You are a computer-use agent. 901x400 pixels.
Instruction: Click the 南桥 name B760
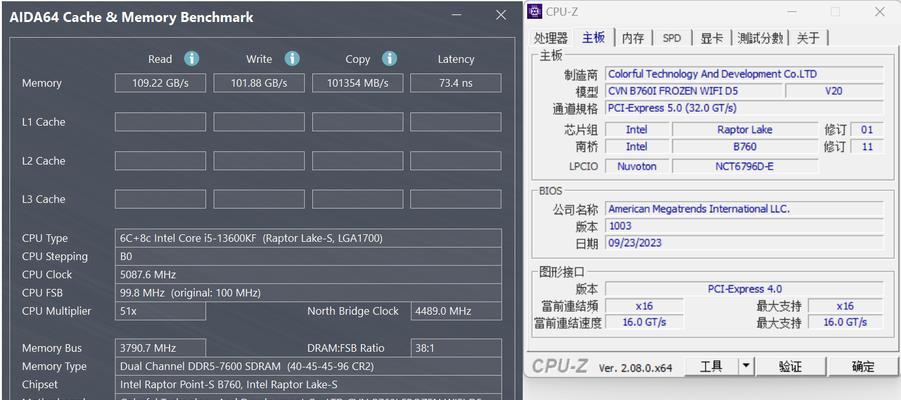[745, 147]
